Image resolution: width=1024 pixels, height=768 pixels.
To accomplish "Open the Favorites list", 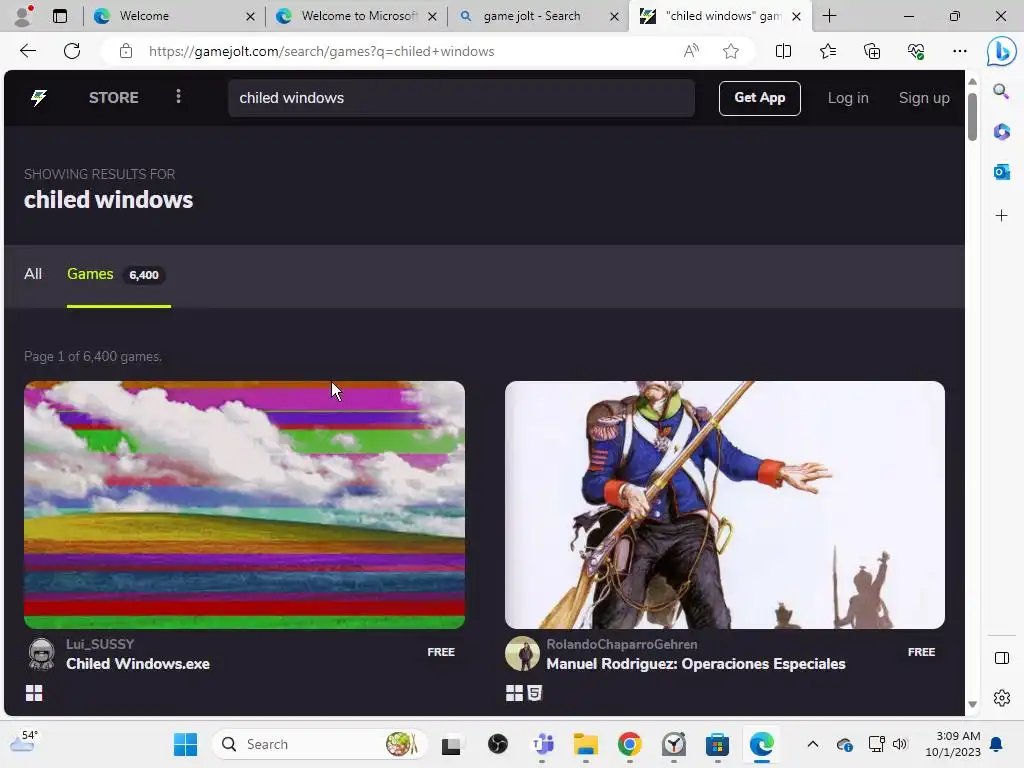I will 827,51.
